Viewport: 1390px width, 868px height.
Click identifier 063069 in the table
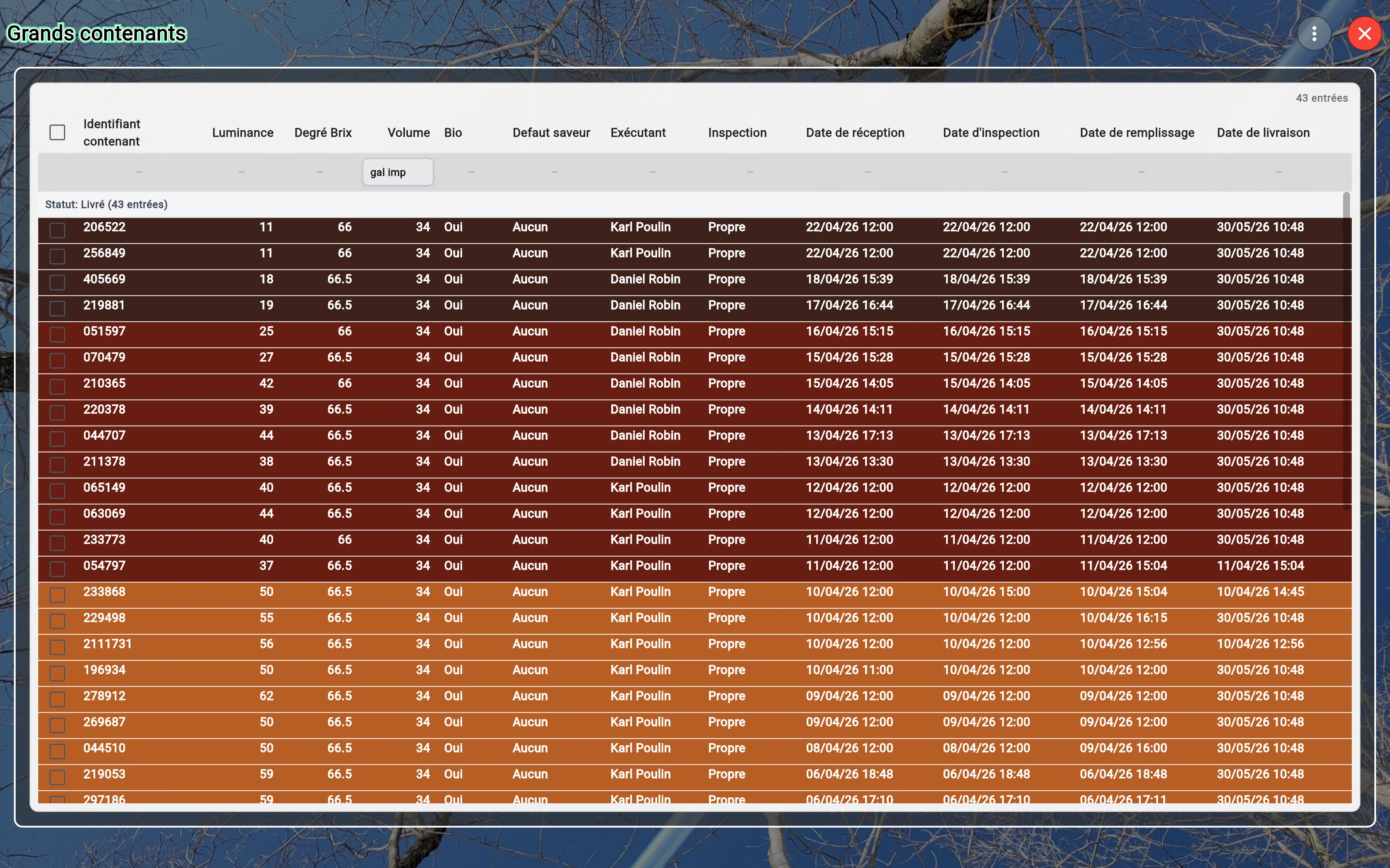point(104,513)
